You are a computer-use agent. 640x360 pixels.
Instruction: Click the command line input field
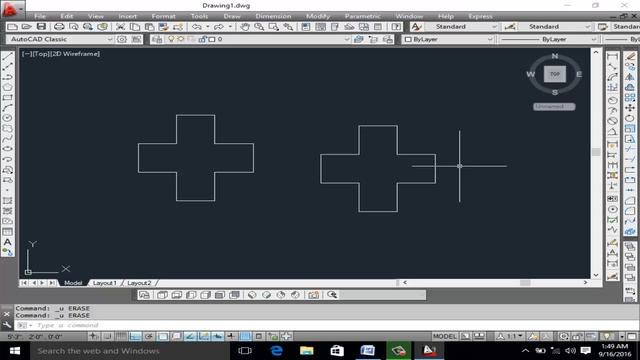coord(327,325)
